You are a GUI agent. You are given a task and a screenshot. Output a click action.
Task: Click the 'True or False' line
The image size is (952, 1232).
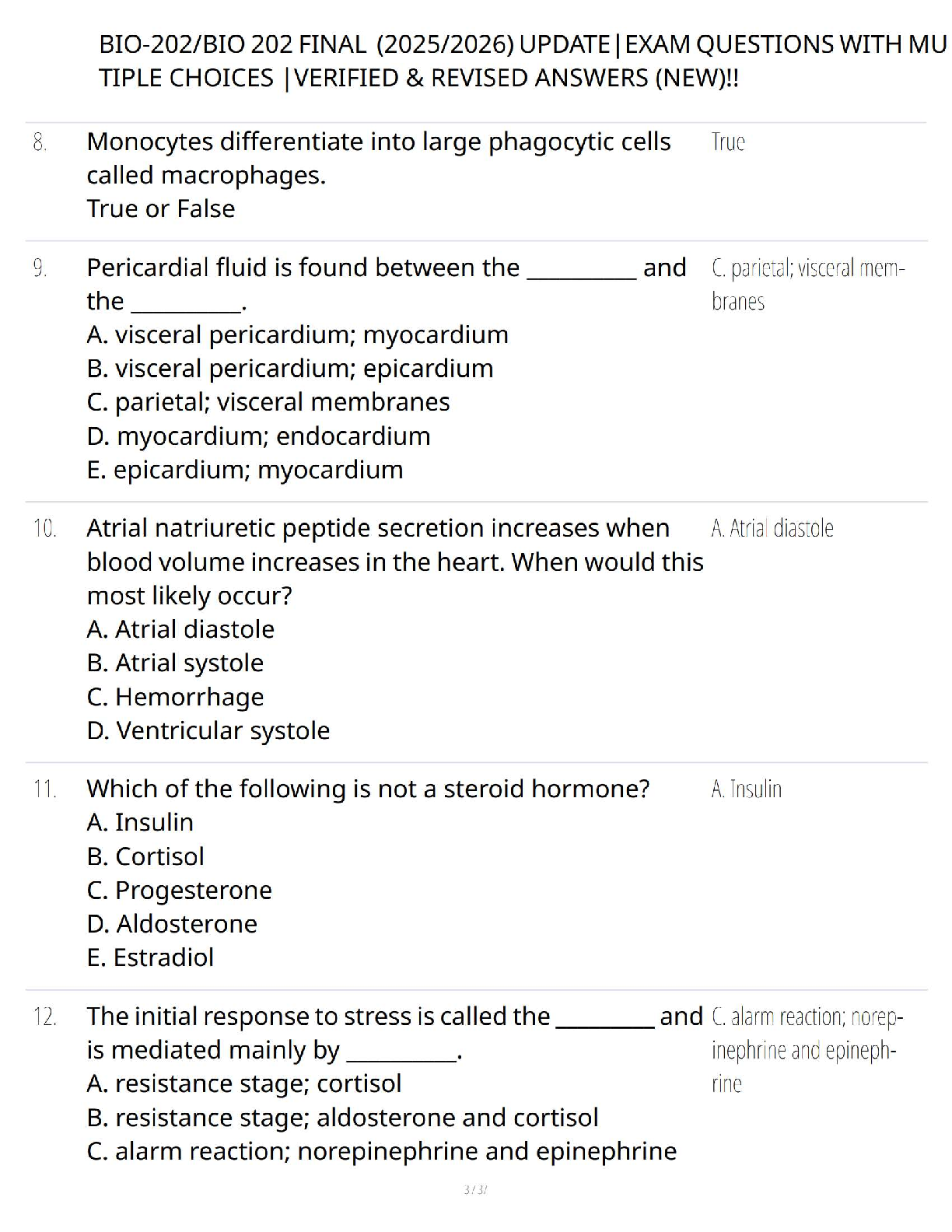160,209
